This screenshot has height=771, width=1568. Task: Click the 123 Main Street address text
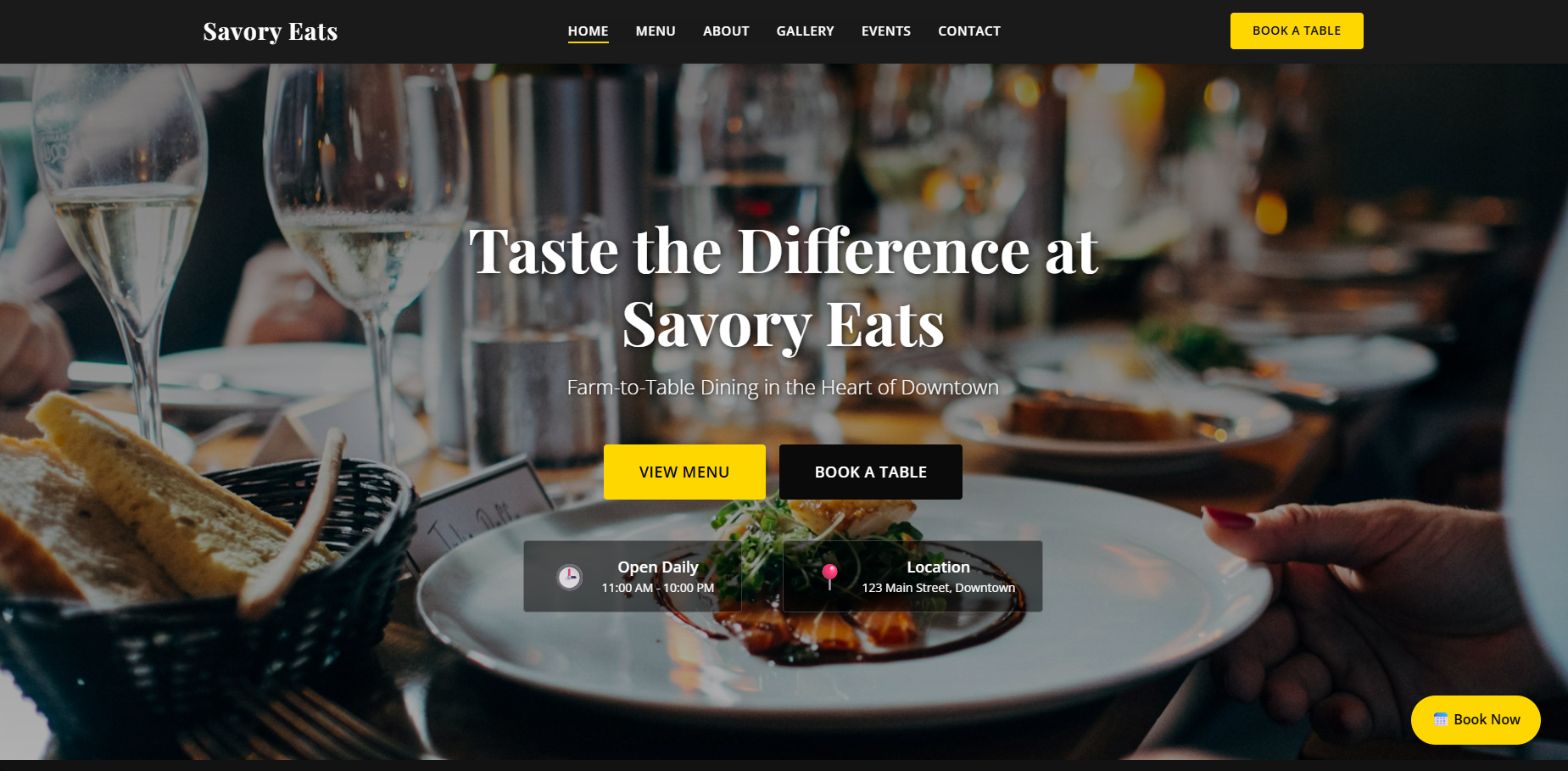[938, 588]
